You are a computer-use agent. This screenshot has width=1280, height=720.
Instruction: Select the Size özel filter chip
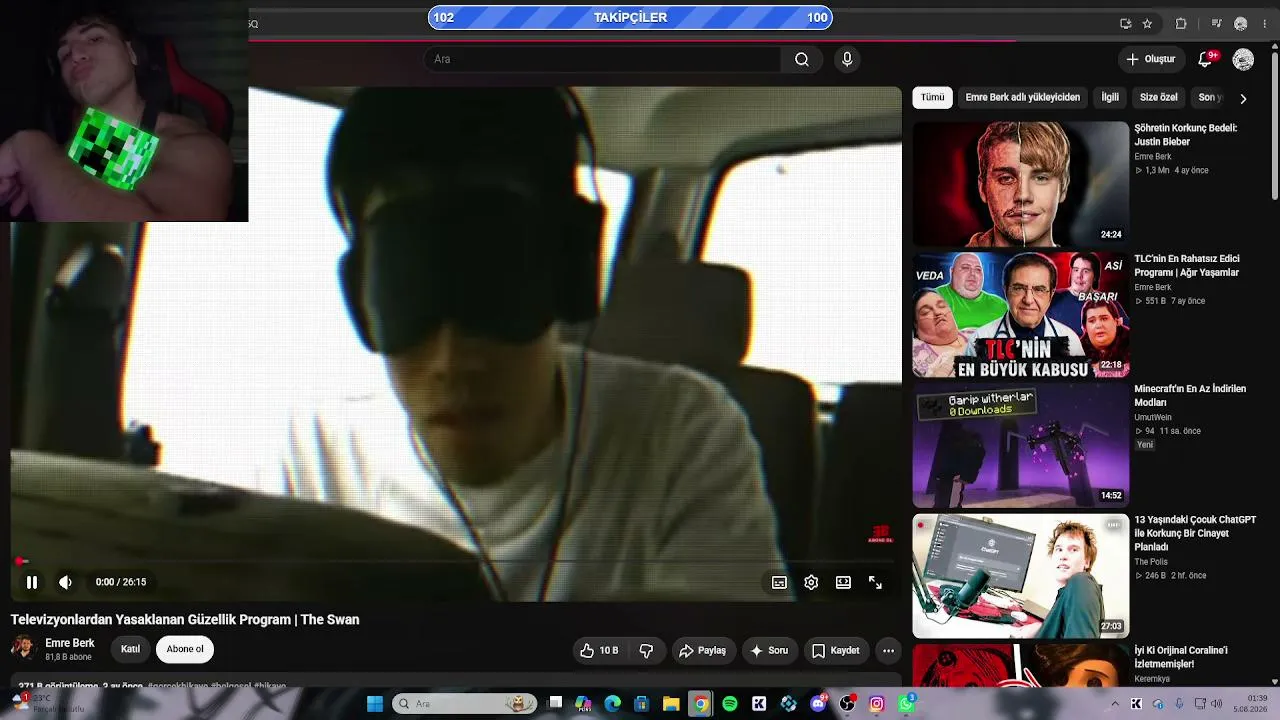coord(1159,97)
